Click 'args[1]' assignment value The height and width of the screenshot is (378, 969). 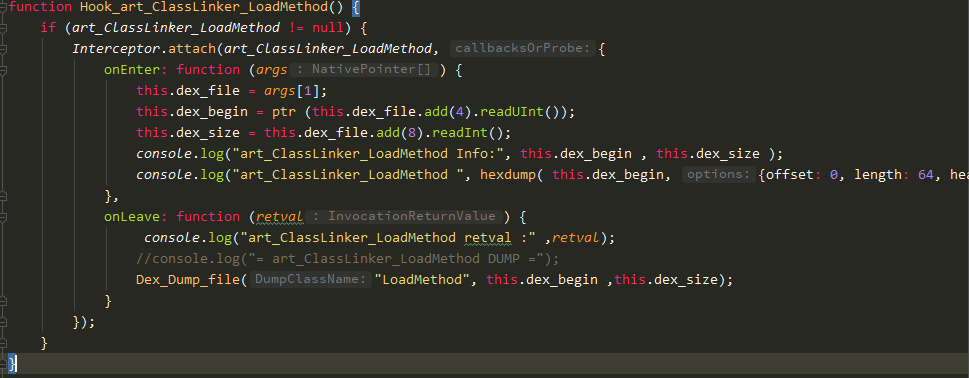point(291,91)
